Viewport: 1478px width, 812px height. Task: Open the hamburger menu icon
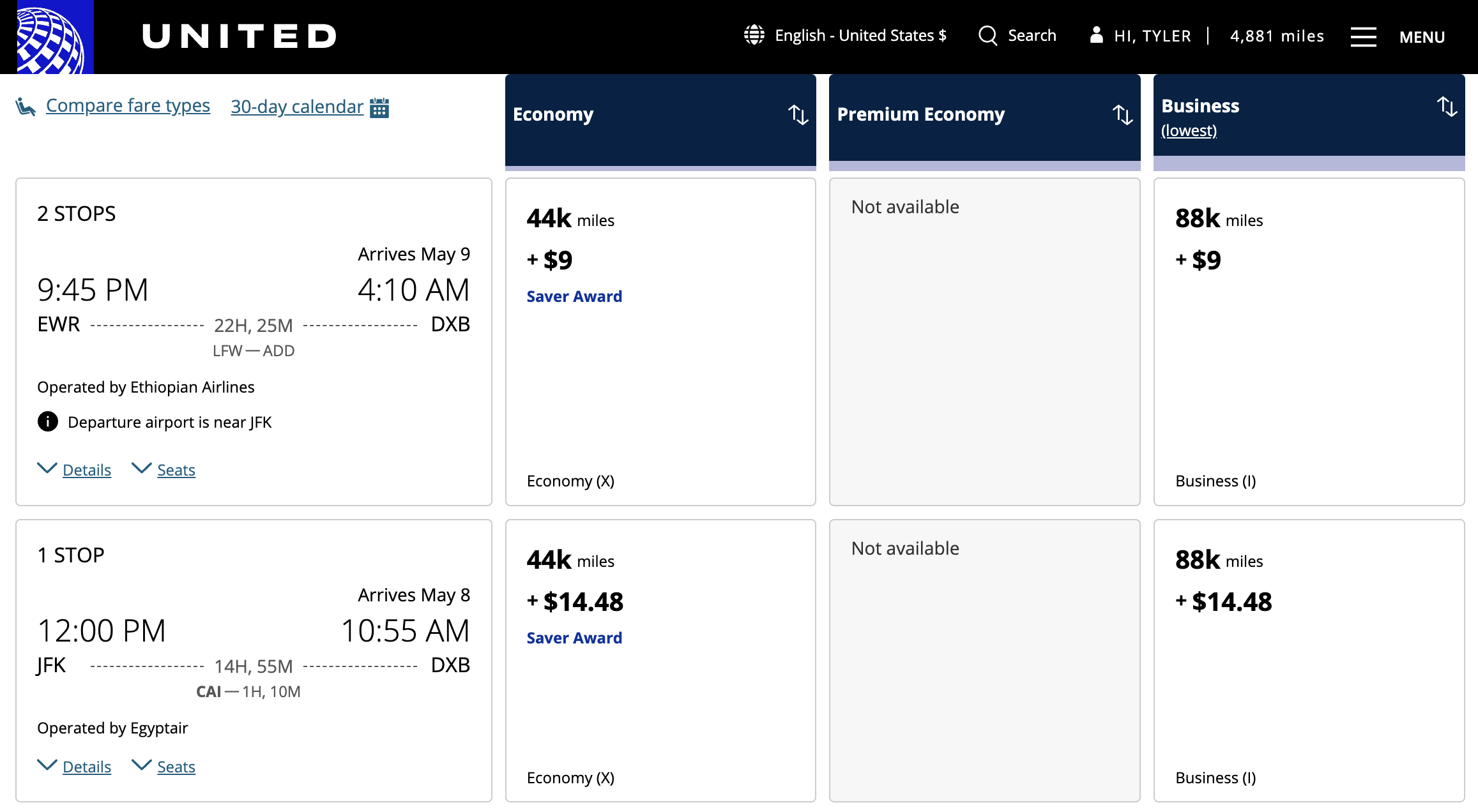(x=1363, y=36)
